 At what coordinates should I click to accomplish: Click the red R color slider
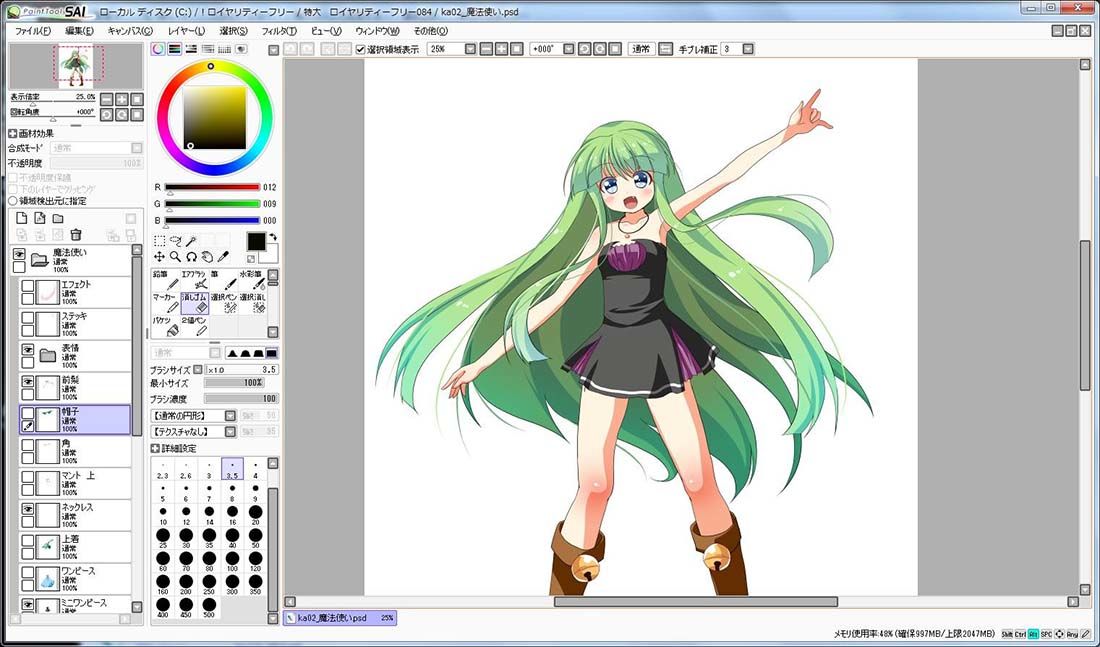point(213,187)
